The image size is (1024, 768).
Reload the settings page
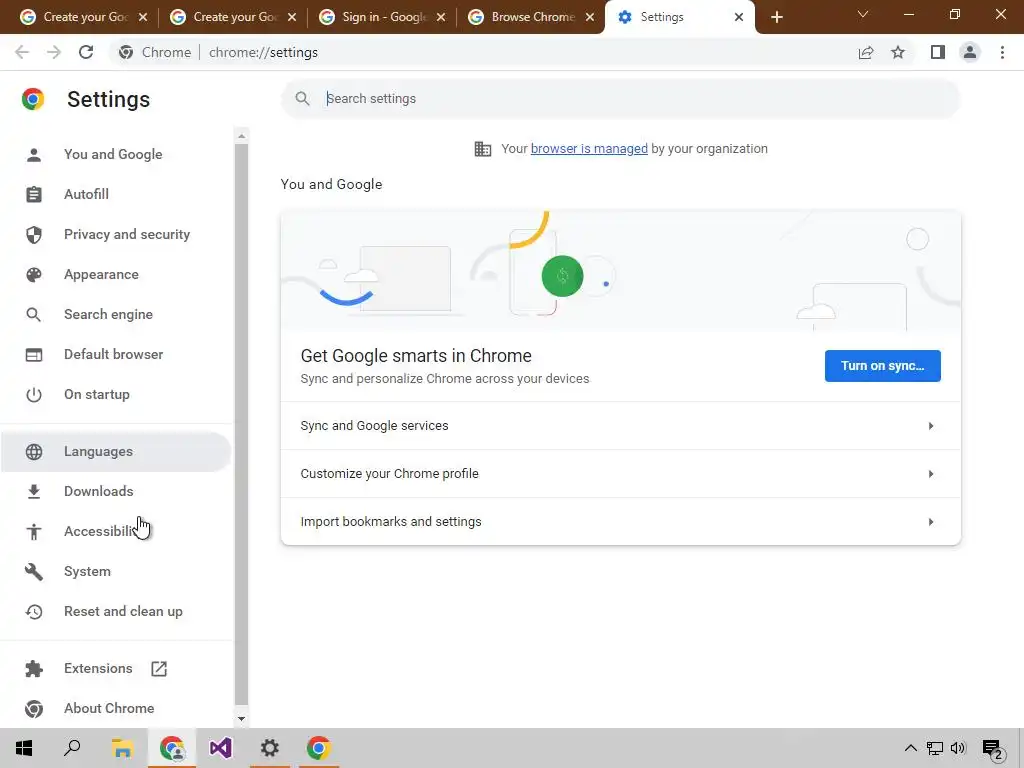86,52
